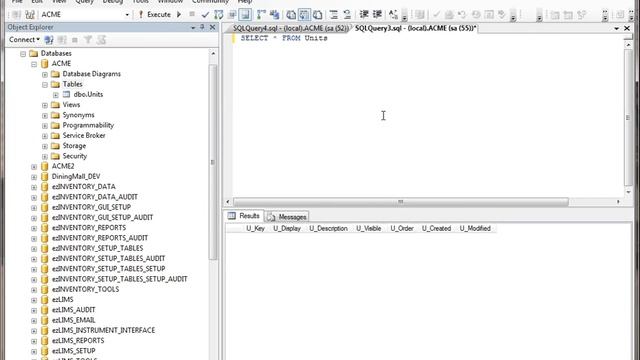
Task: Toggle the highlighted IntelliSense Enabled button
Action: 245,15
